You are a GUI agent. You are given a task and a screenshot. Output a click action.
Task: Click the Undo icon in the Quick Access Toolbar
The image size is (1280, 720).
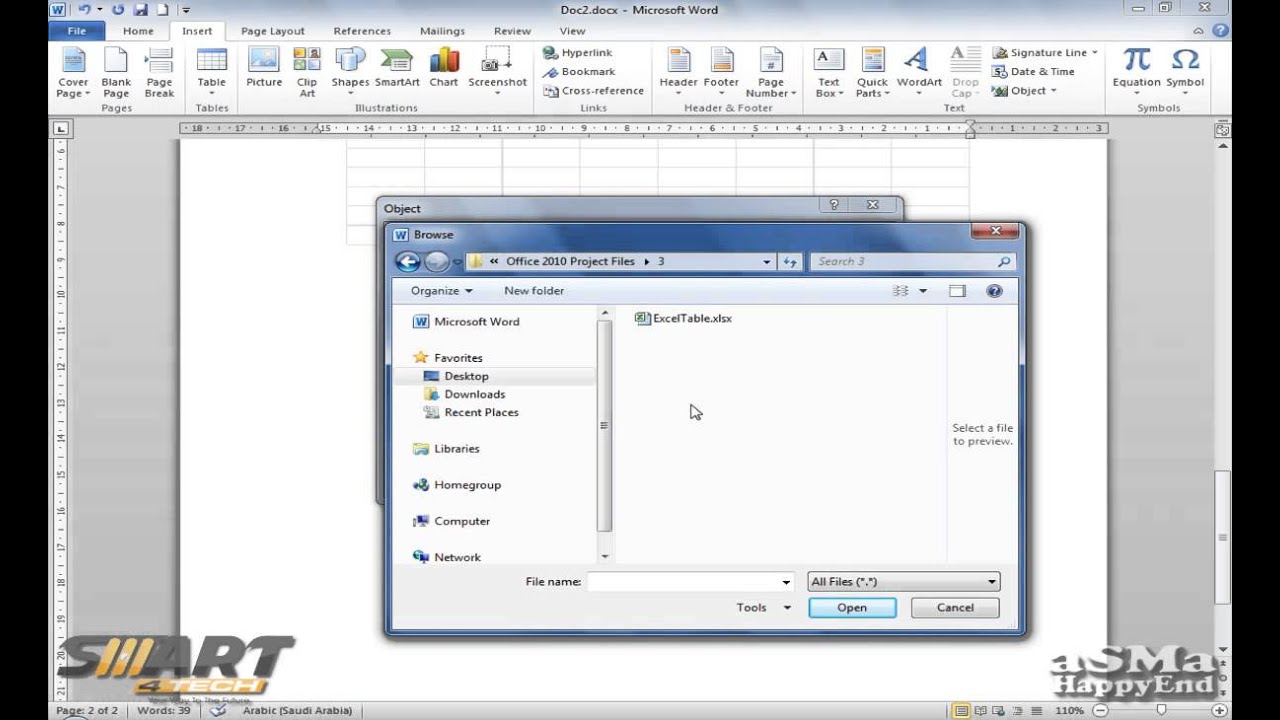(85, 10)
